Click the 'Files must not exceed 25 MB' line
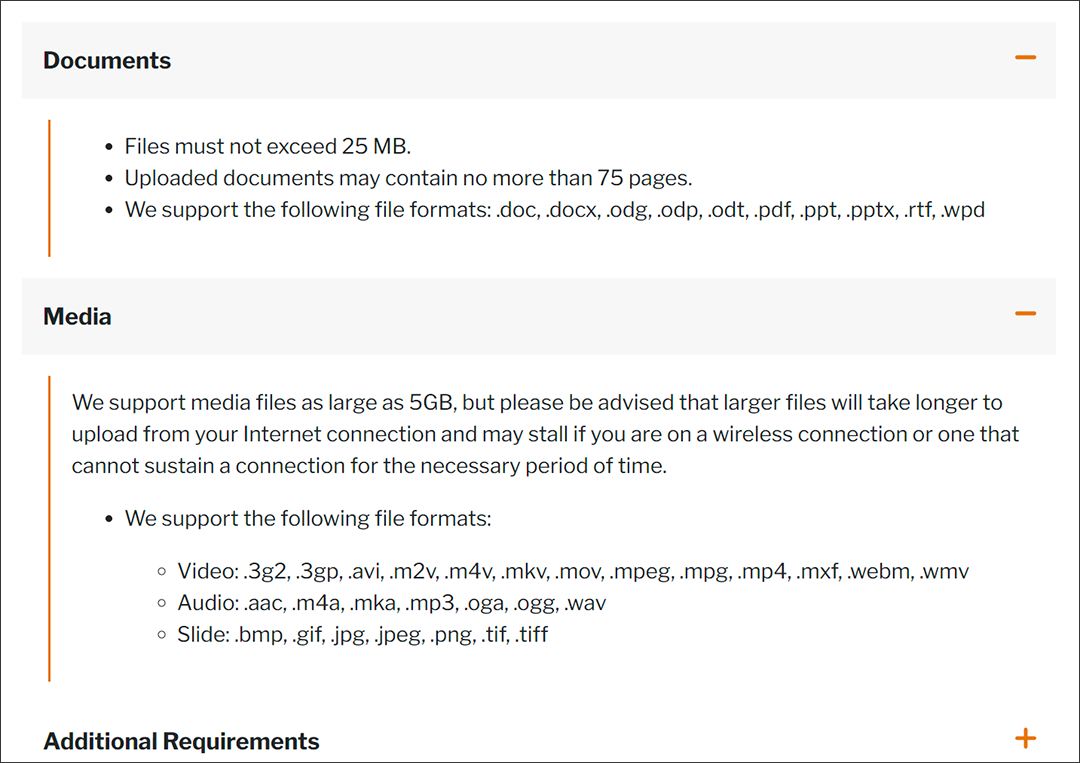The width and height of the screenshot is (1080, 763). [x=267, y=147]
